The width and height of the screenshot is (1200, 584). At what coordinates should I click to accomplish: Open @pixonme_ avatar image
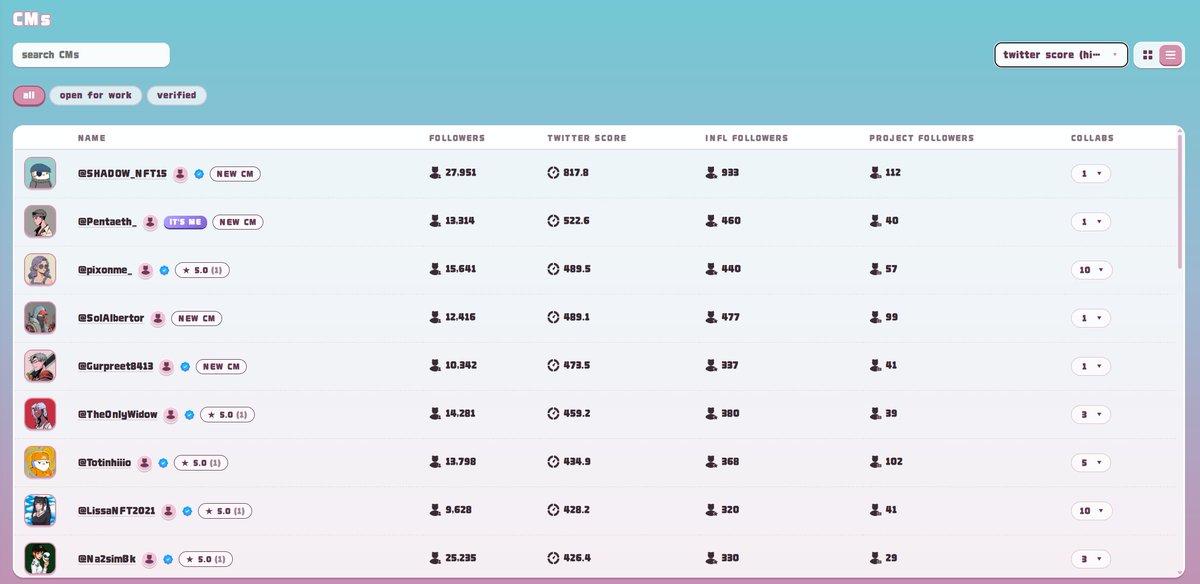click(x=40, y=269)
